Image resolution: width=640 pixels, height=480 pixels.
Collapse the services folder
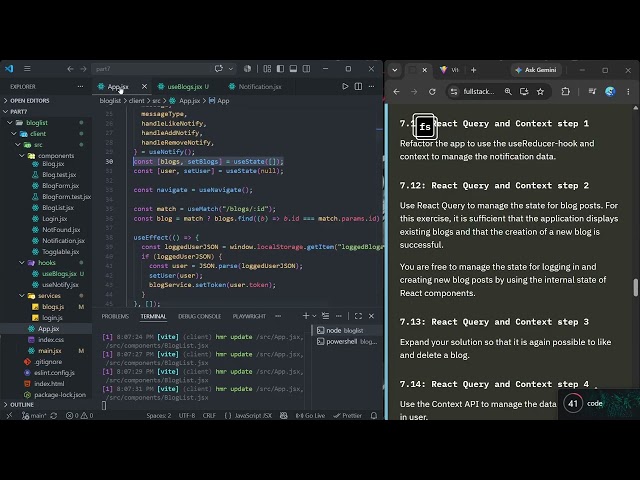(49, 296)
